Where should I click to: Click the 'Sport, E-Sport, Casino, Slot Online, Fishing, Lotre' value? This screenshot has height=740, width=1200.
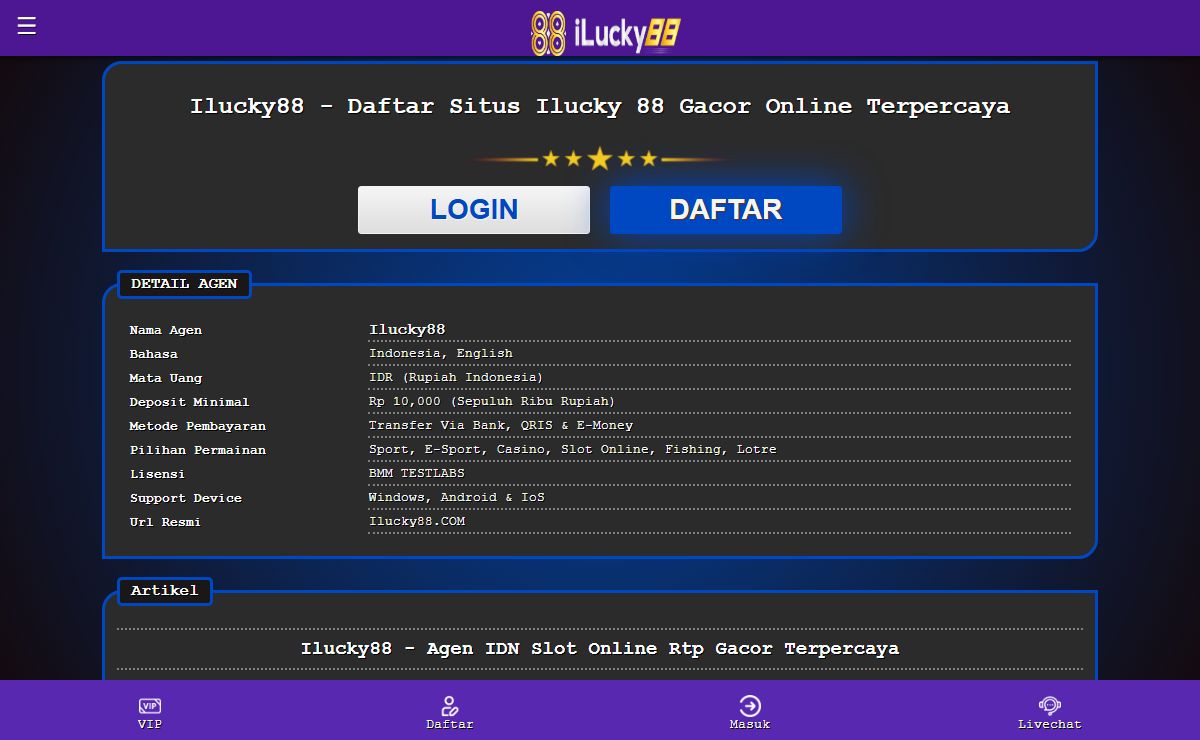click(573, 450)
